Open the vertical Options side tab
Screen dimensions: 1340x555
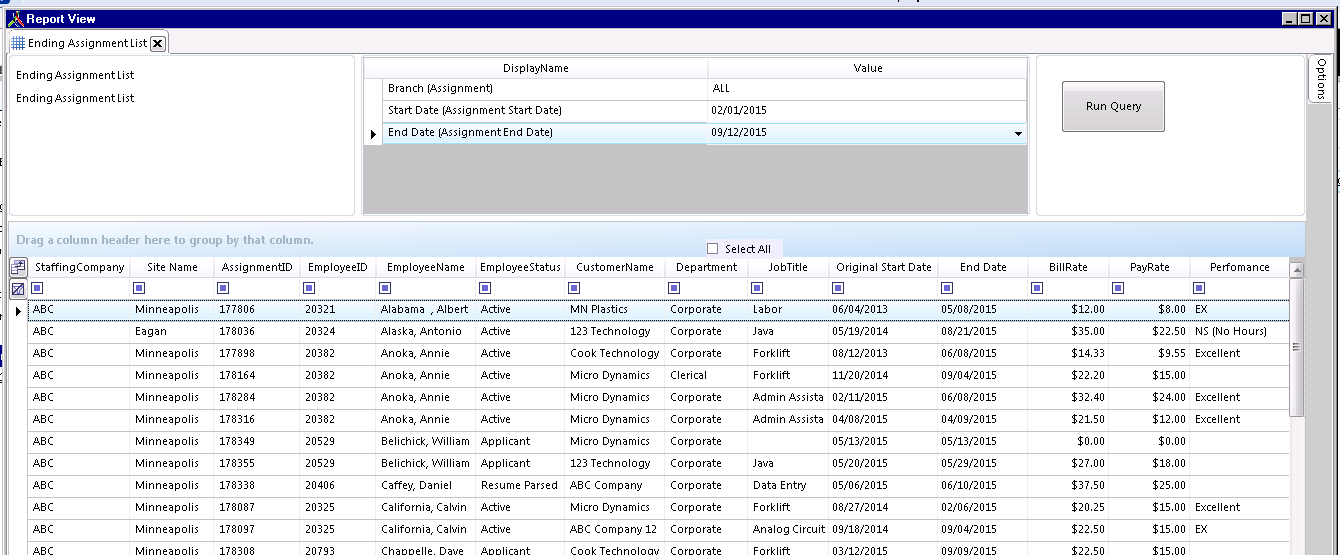tap(1321, 78)
